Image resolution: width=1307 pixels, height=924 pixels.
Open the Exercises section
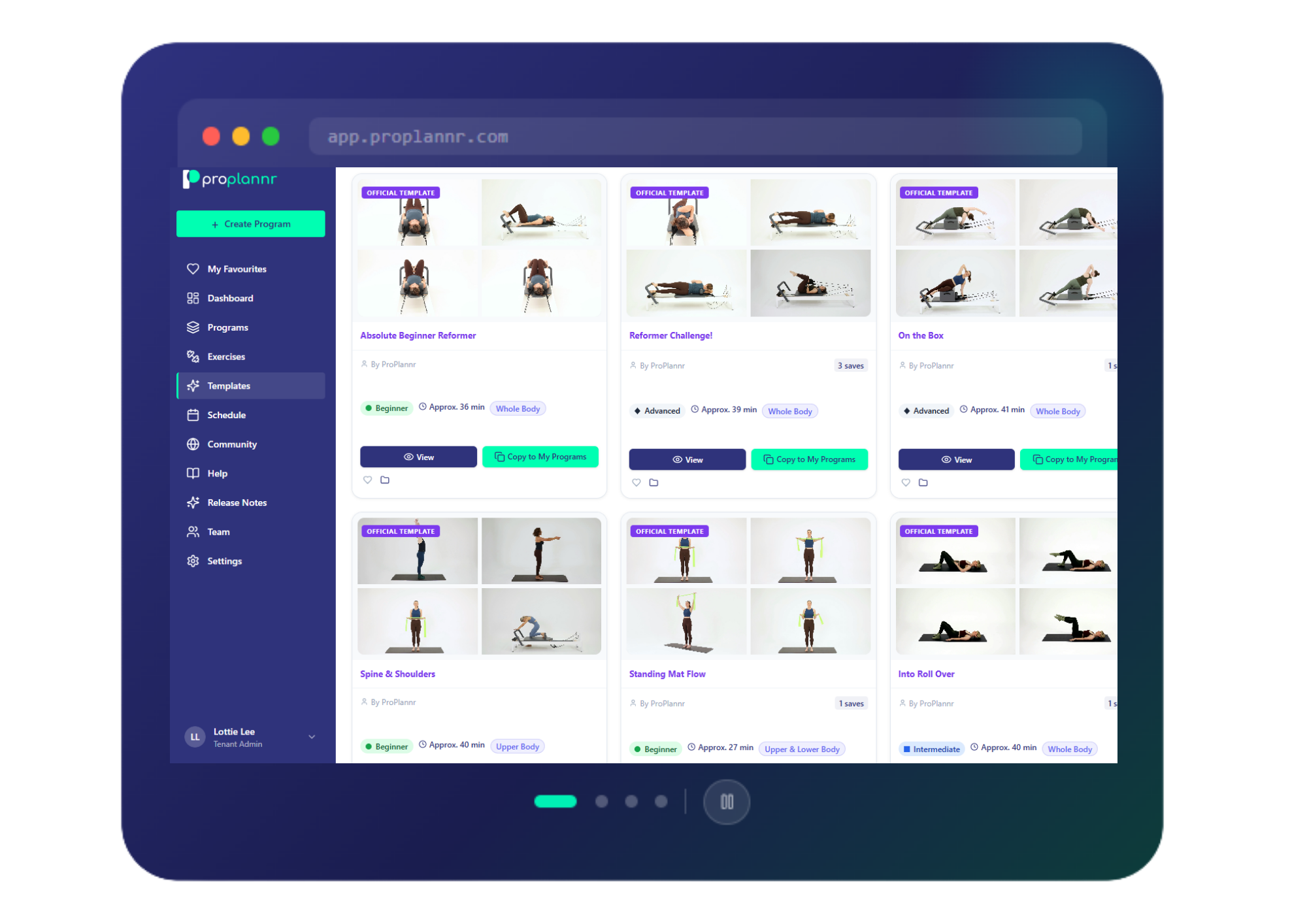(x=250, y=356)
